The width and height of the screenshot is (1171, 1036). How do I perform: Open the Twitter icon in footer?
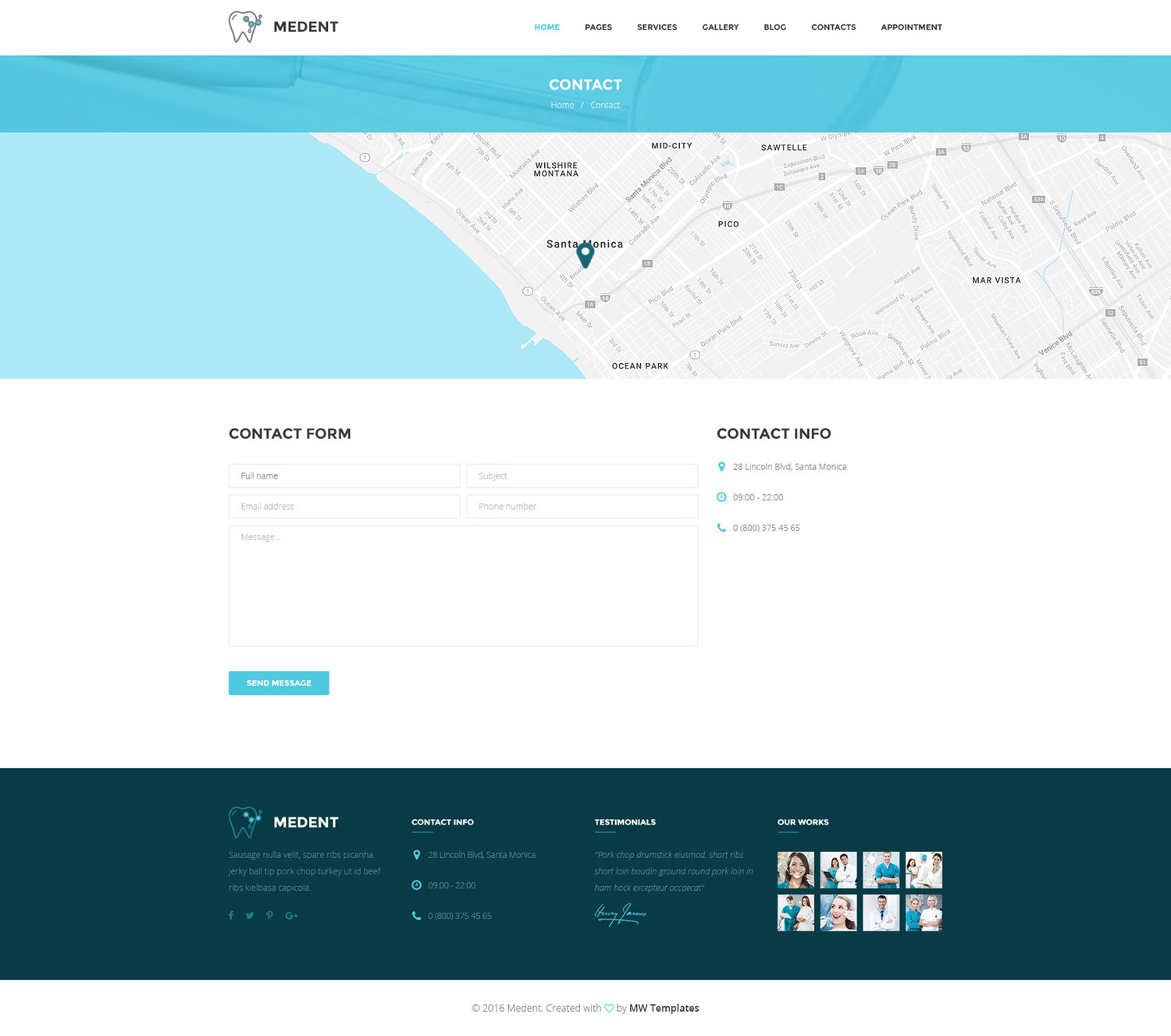pos(250,916)
